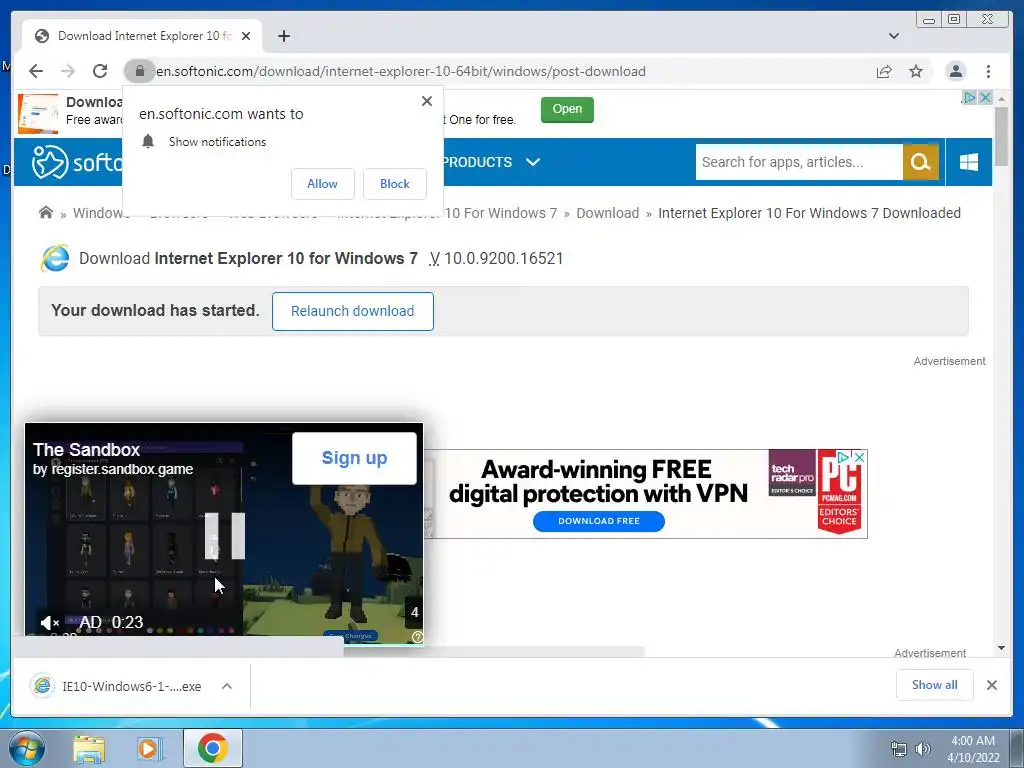1024x768 pixels.
Task: Share this page using the share icon
Action: tap(884, 71)
